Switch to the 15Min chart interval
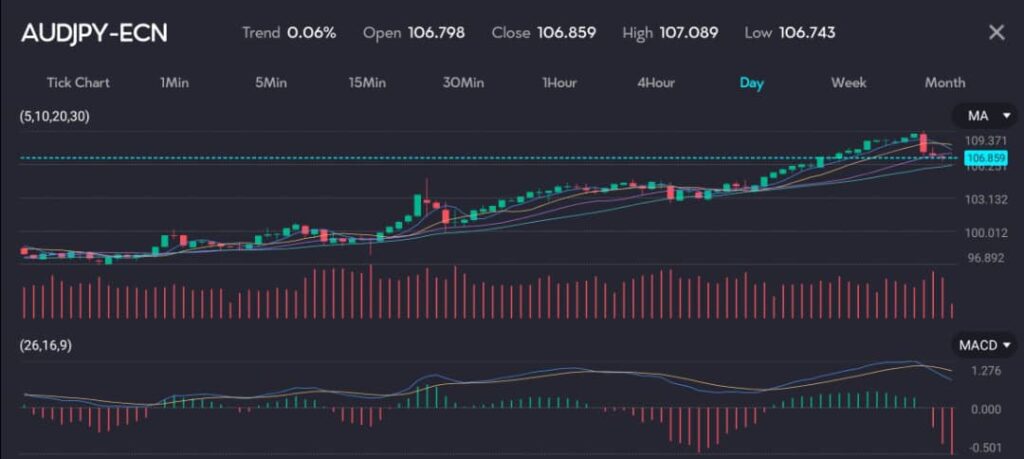Image resolution: width=1024 pixels, height=459 pixels. click(x=367, y=83)
